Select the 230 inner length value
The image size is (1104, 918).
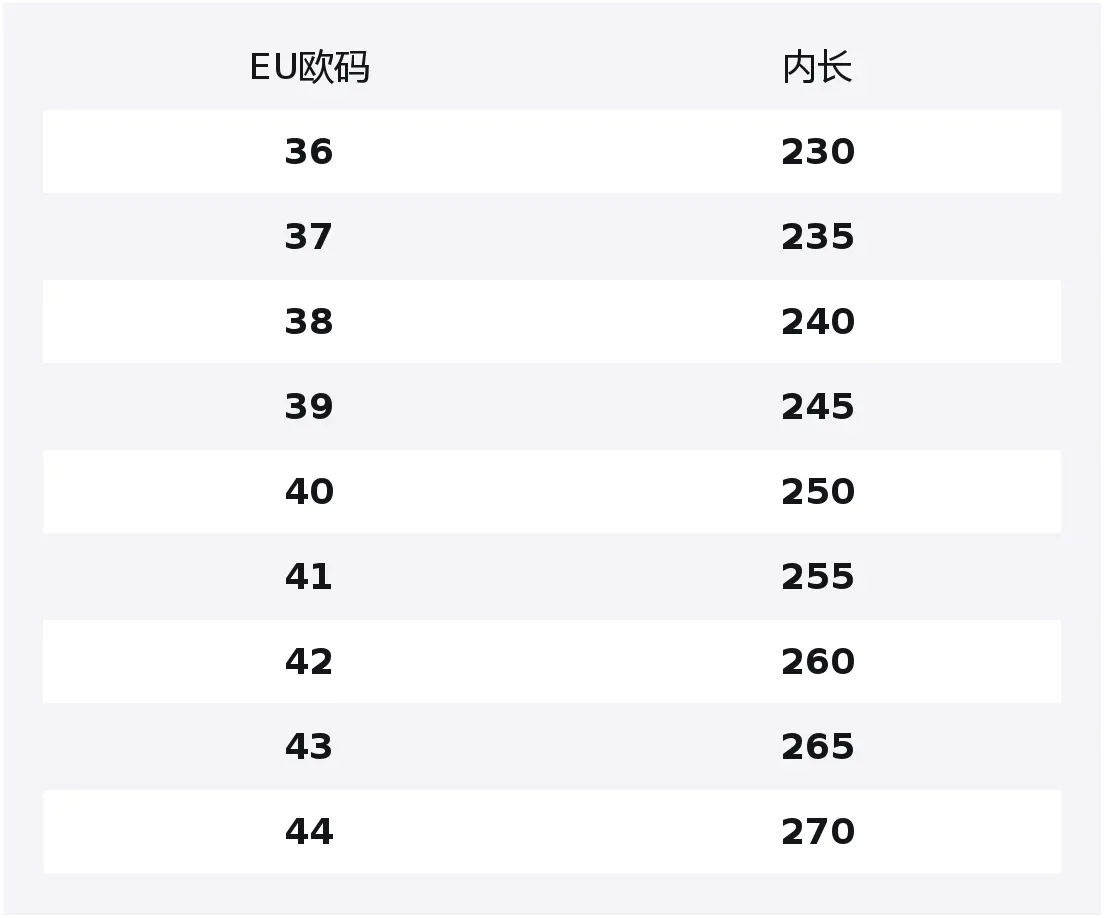[x=817, y=152]
